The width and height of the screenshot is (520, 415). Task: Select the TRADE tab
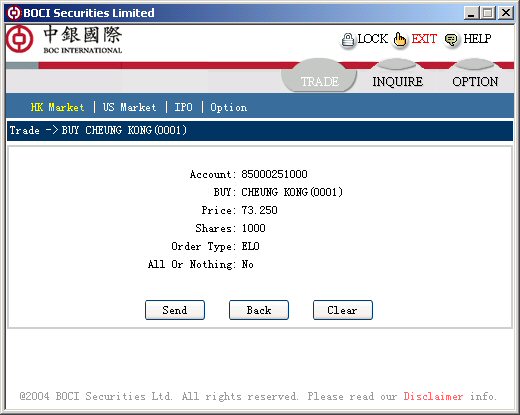point(319,81)
